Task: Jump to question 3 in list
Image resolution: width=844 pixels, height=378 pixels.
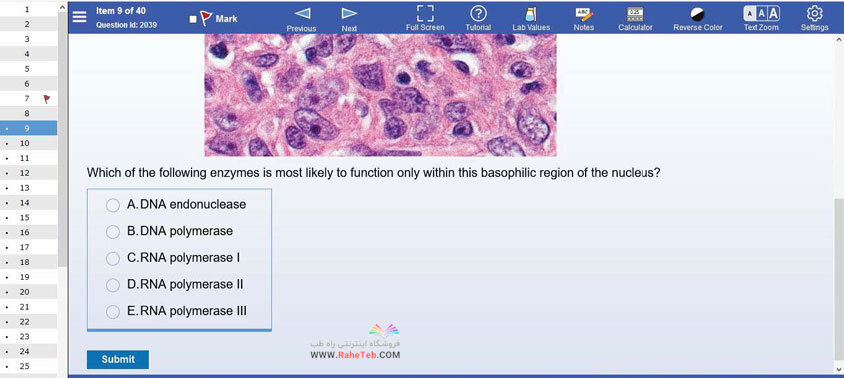Action: click(x=29, y=39)
